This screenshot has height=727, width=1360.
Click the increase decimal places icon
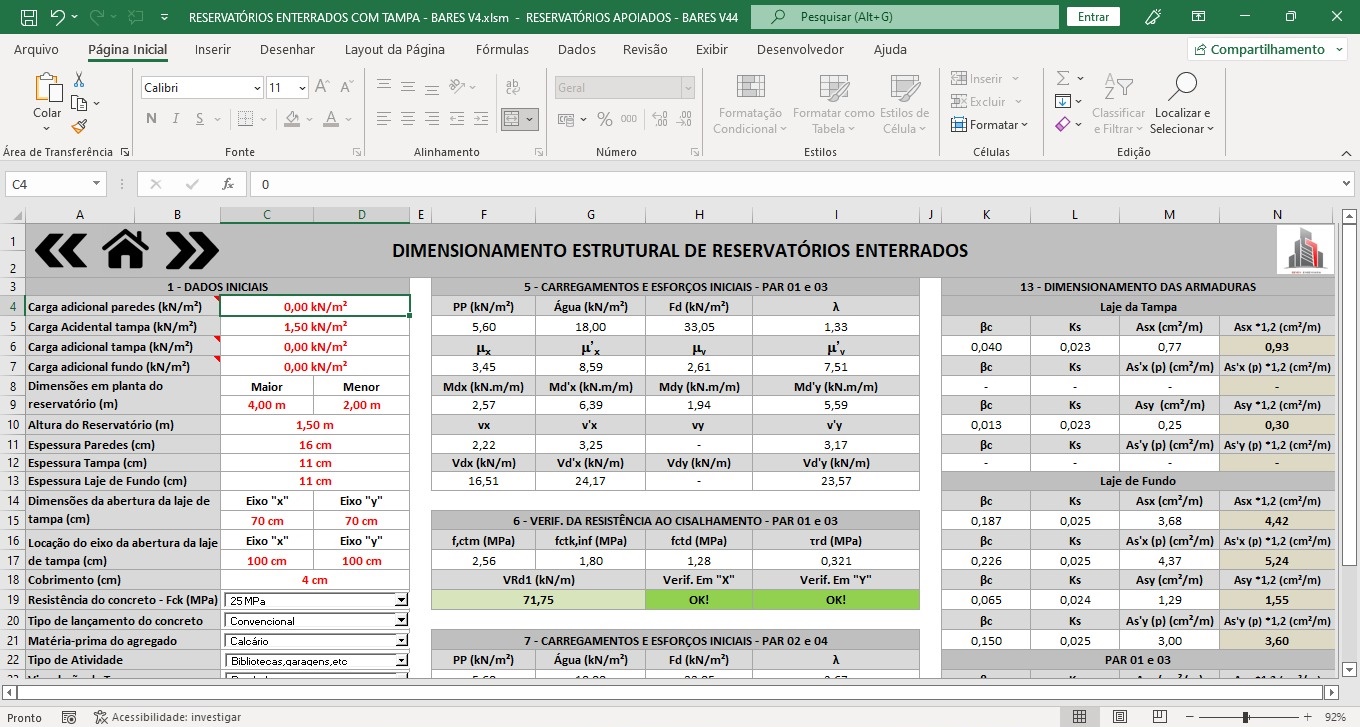point(660,119)
